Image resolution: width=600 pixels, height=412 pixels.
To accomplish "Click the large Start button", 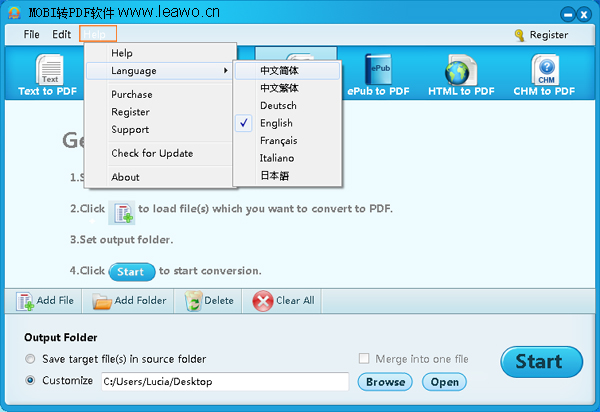I will pos(541,362).
